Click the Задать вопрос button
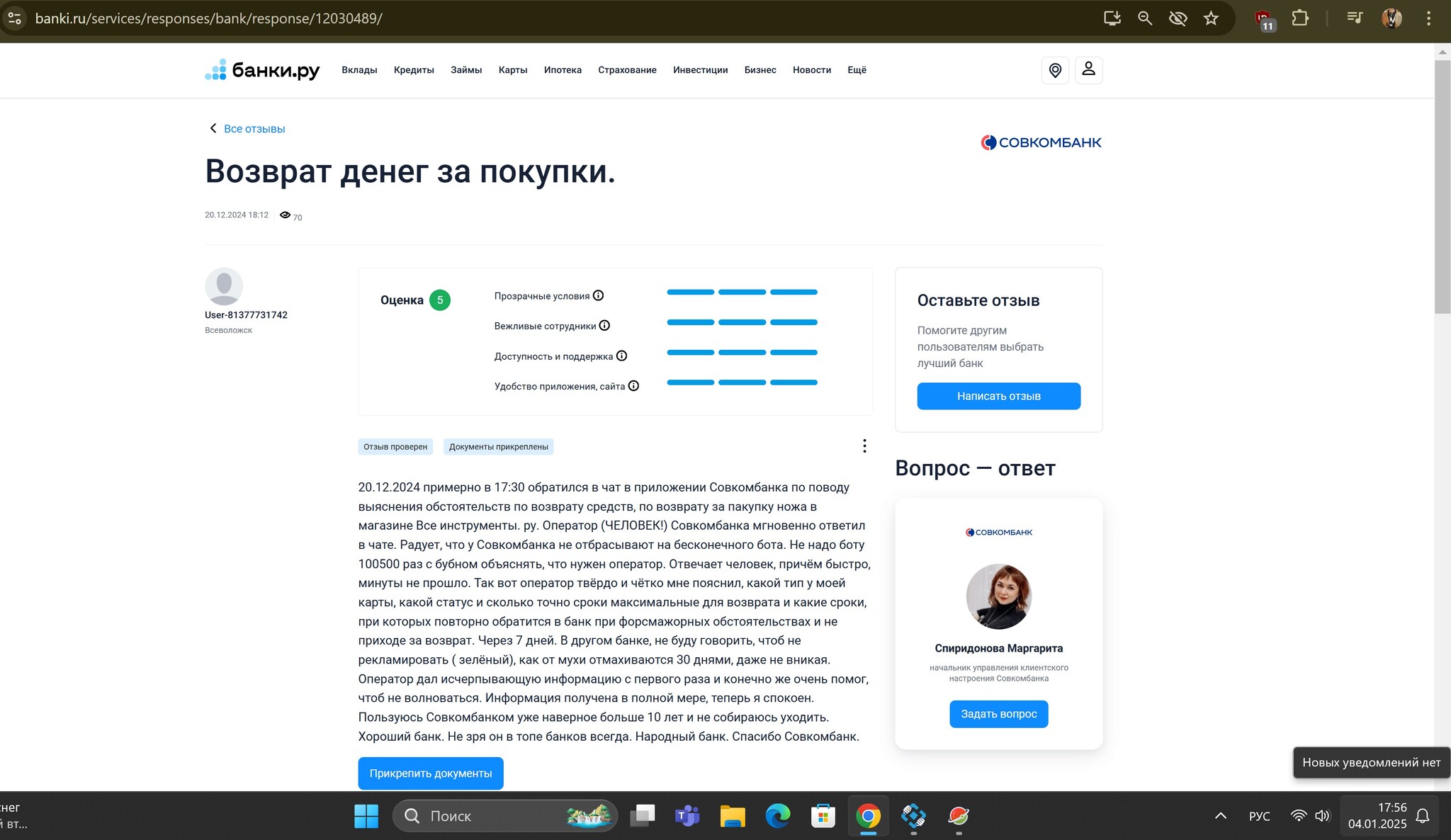This screenshot has height=840, width=1451. click(998, 714)
